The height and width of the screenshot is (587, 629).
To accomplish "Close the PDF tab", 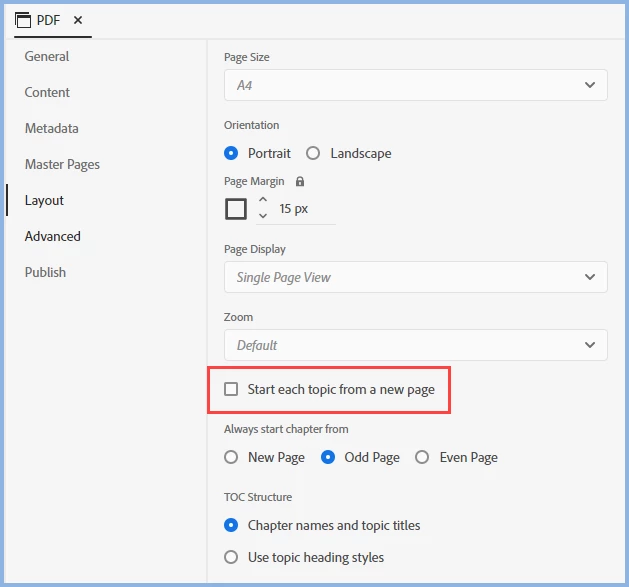I will click(x=78, y=20).
